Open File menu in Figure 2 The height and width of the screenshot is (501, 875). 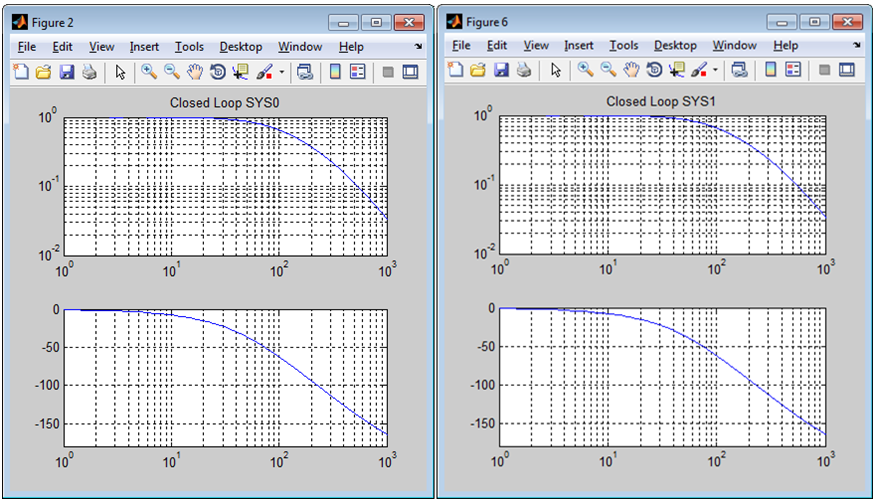click(27, 47)
